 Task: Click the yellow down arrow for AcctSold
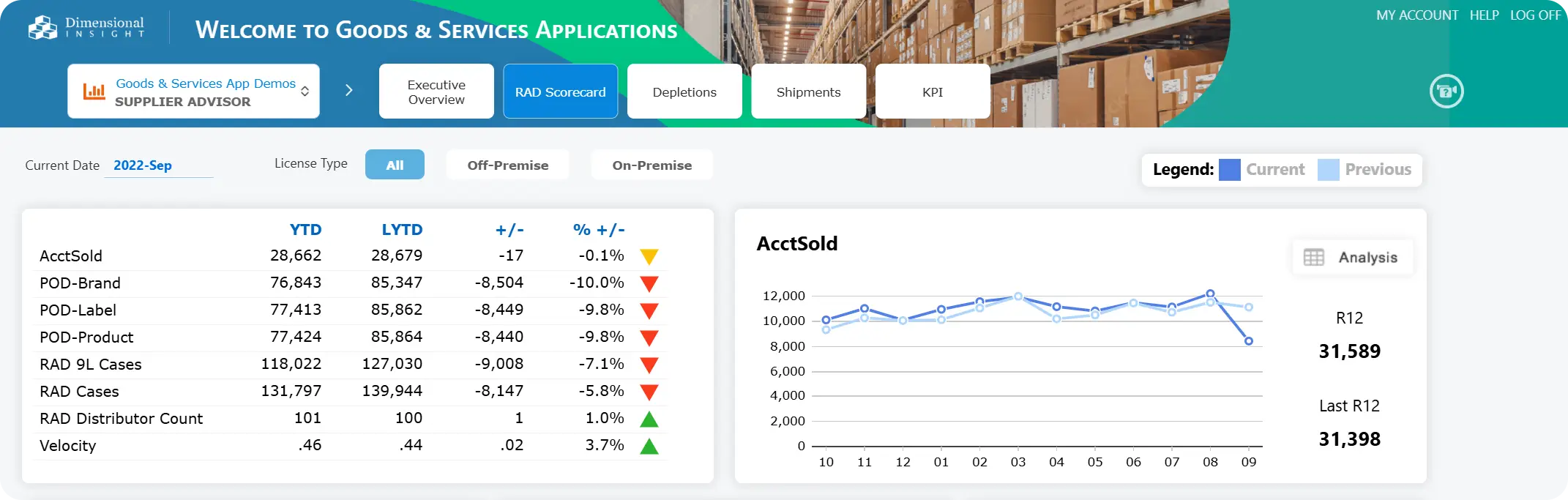pyautogui.click(x=649, y=257)
